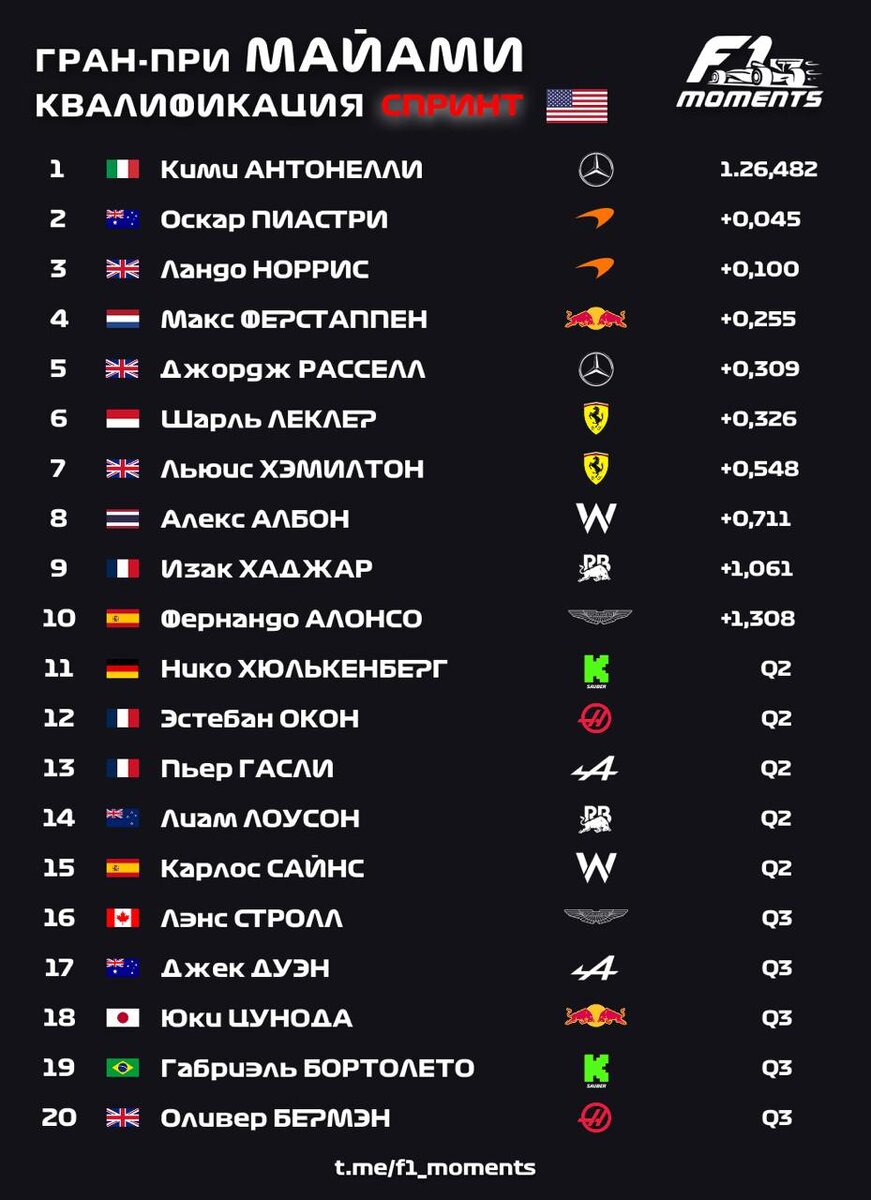Click Haas logo next to Эстебан Окон
Image resolution: width=871 pixels, height=1200 pixels.
point(596,718)
